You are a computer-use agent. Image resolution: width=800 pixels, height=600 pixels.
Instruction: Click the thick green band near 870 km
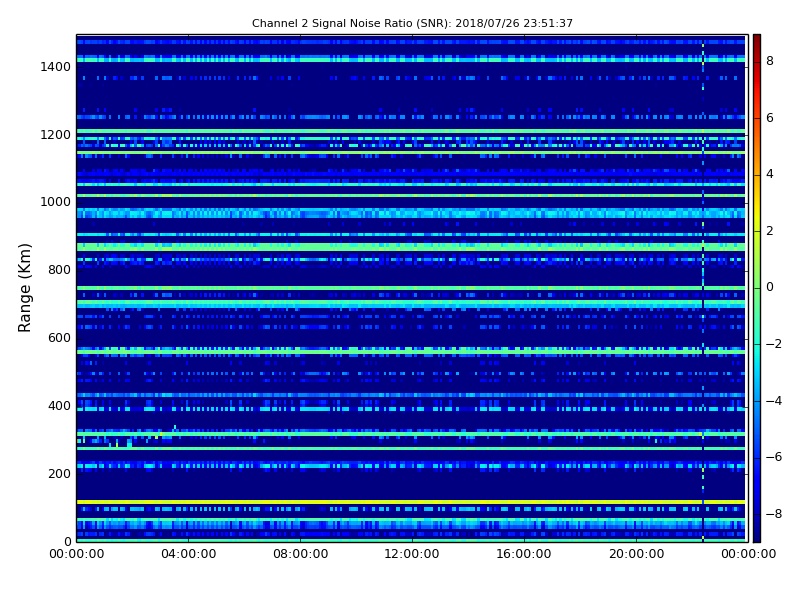point(411,246)
